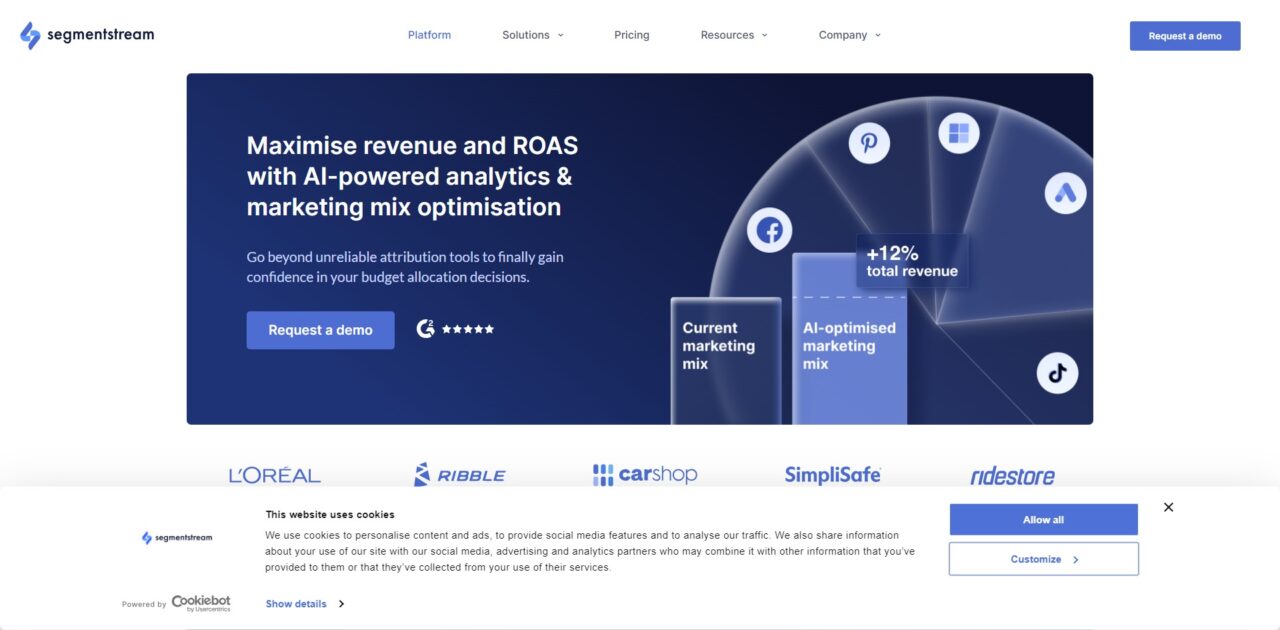Click the Pinterest icon in the chart

869,142
